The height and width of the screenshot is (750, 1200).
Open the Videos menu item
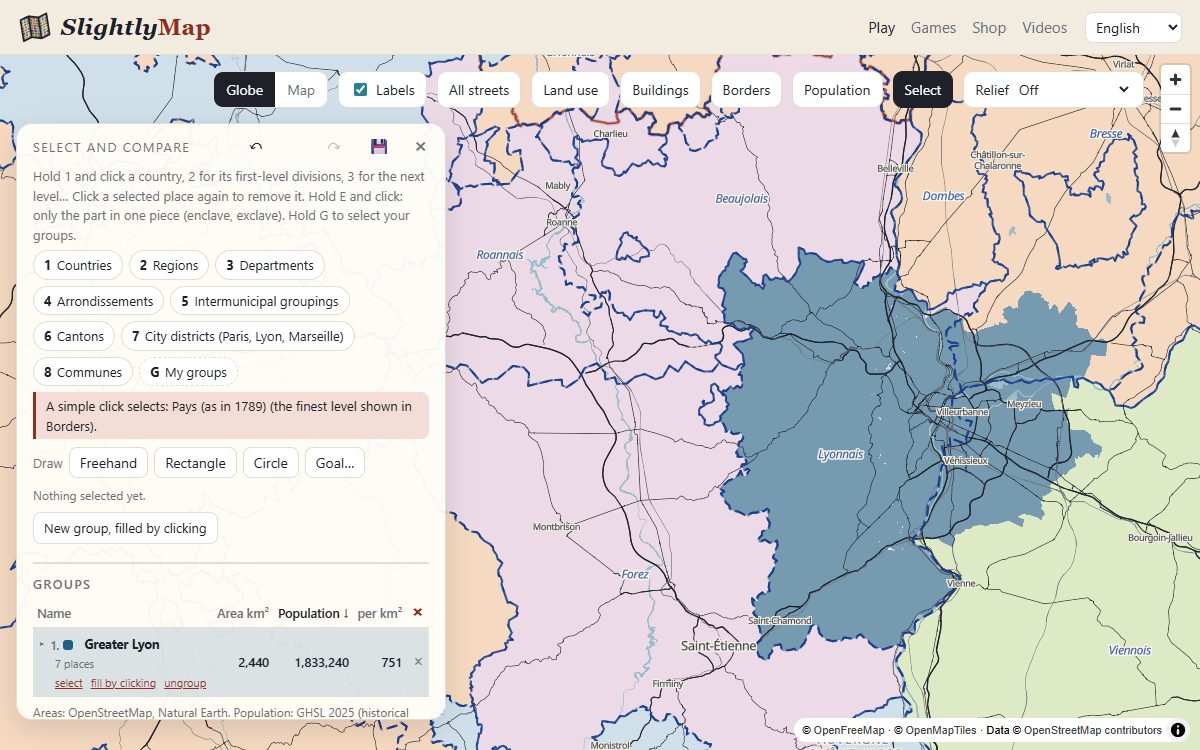(x=1044, y=28)
